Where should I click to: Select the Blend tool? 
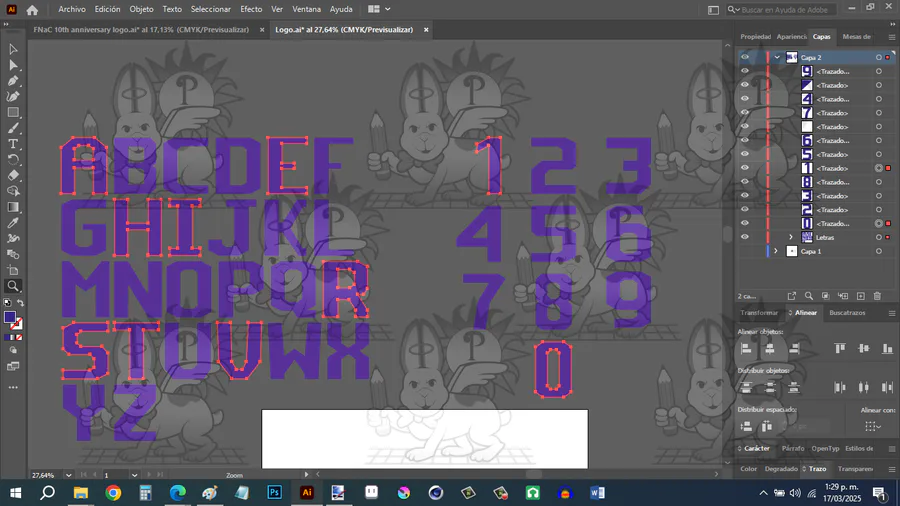click(13, 254)
